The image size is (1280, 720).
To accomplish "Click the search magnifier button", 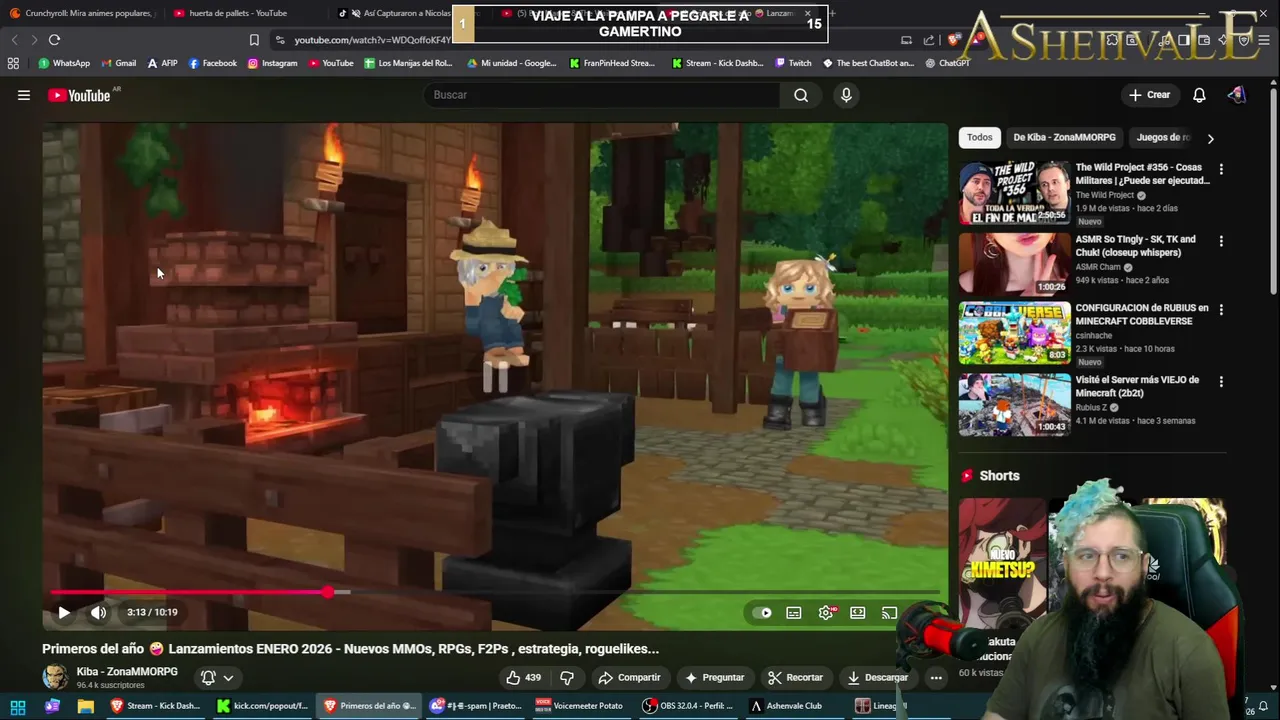I will pyautogui.click(x=801, y=95).
